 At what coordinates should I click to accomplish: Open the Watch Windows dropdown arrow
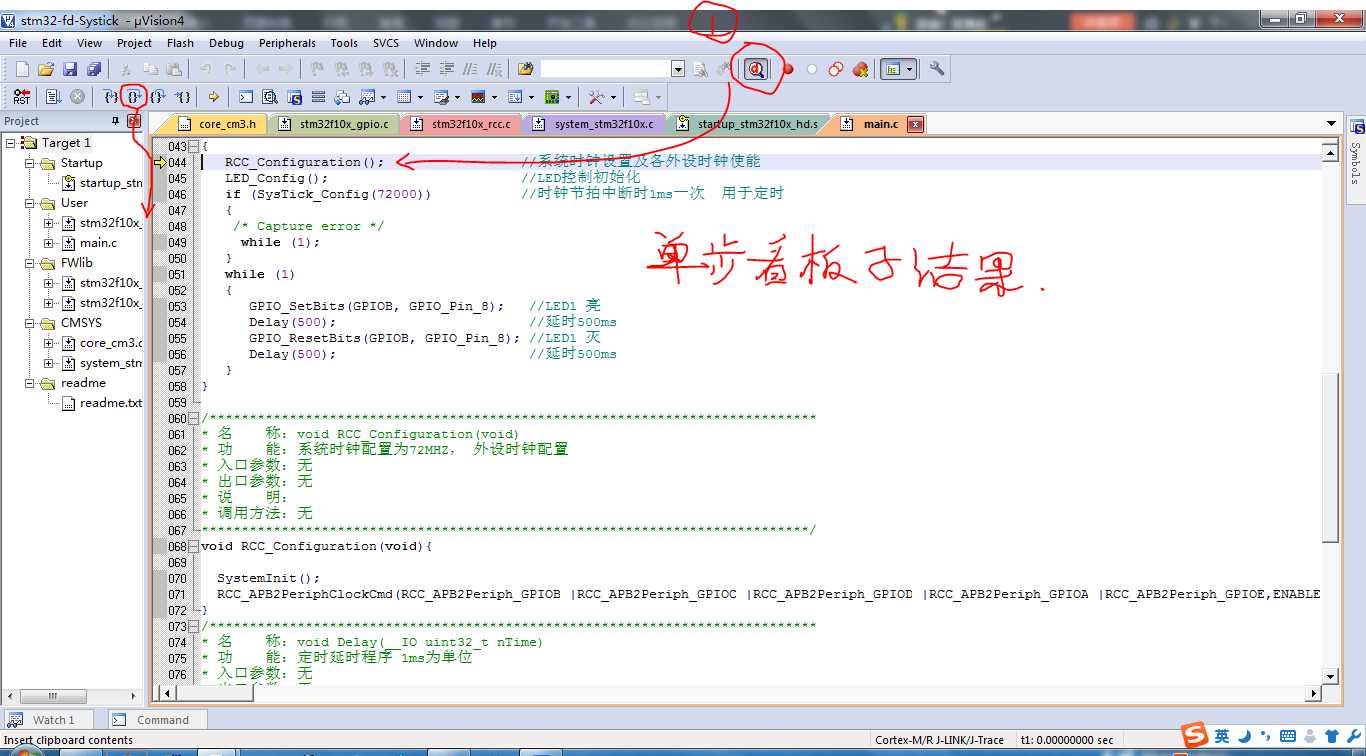click(383, 97)
